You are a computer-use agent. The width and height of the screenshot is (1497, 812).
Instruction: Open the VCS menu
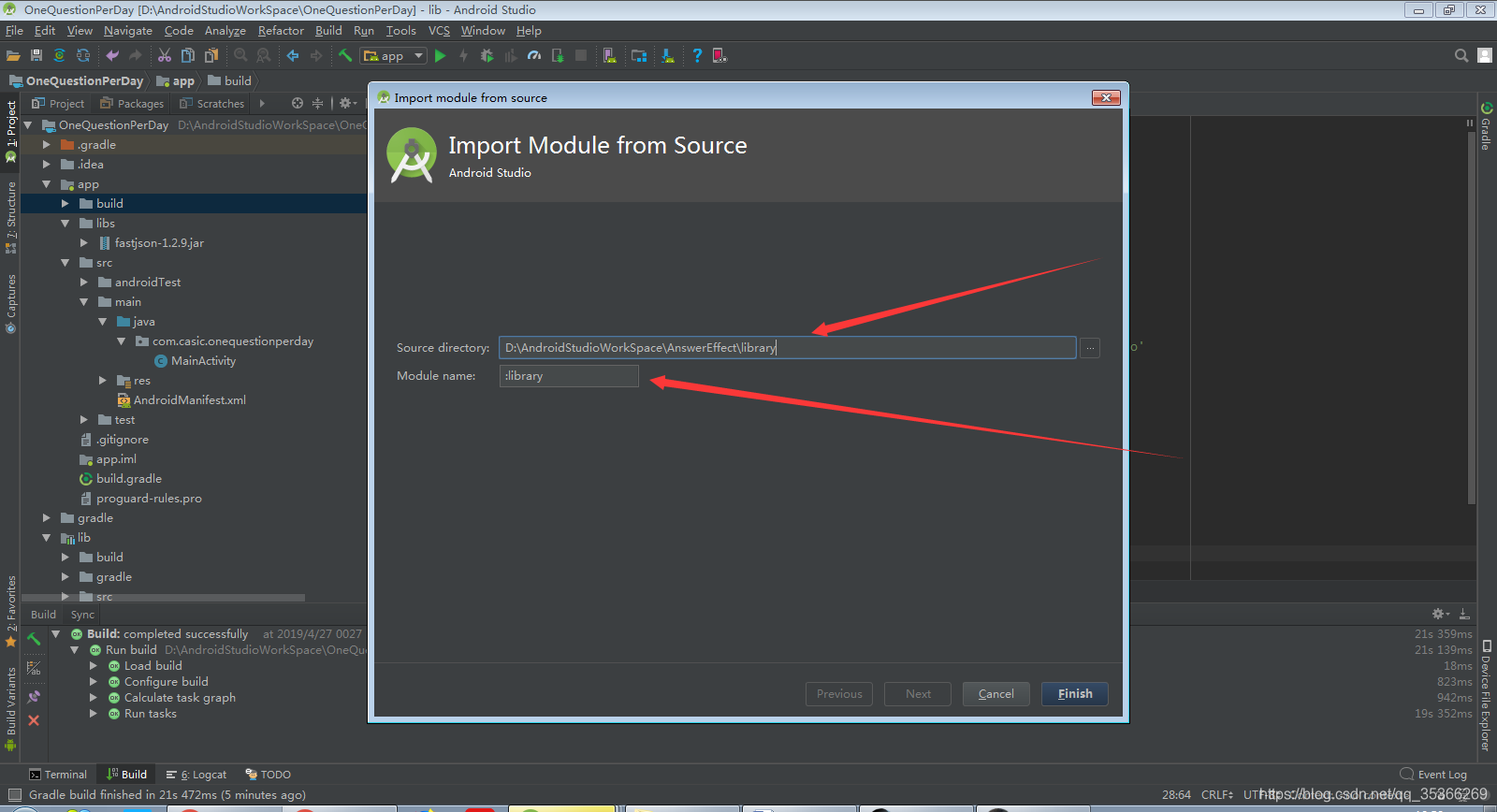click(439, 31)
